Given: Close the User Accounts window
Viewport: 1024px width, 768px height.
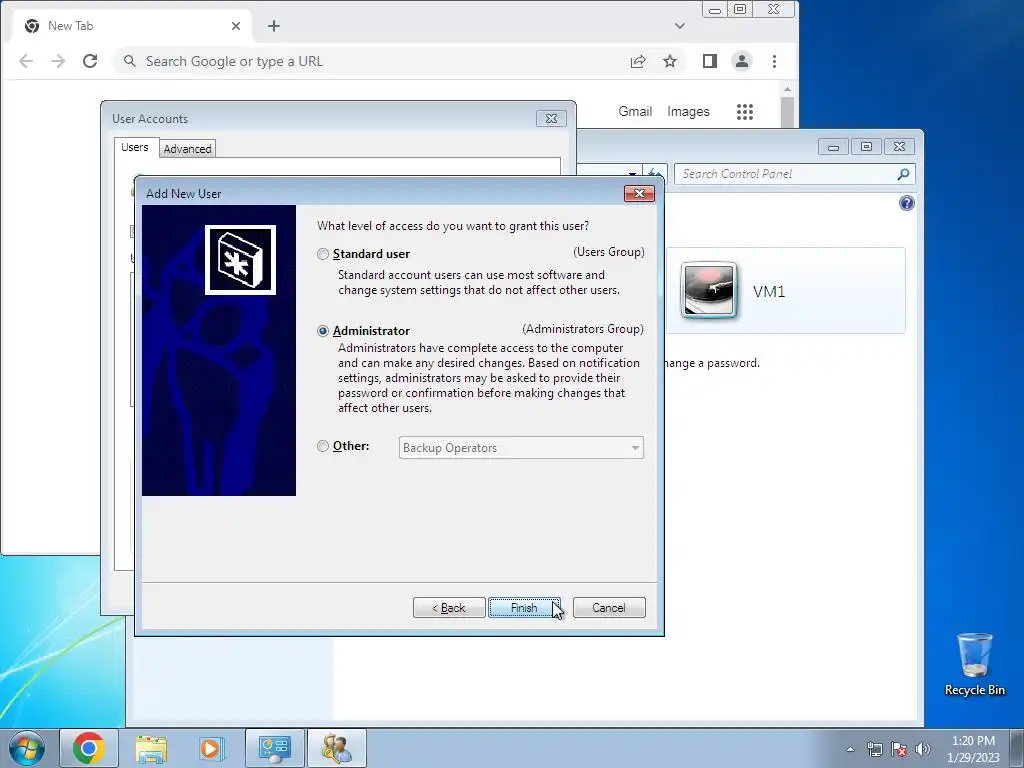Looking at the screenshot, I should point(551,118).
